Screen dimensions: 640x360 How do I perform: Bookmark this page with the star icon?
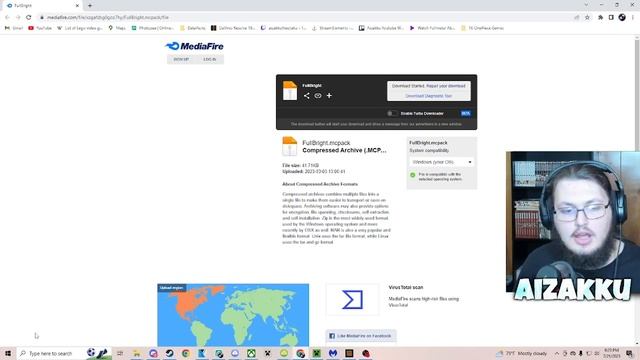pos(587,17)
